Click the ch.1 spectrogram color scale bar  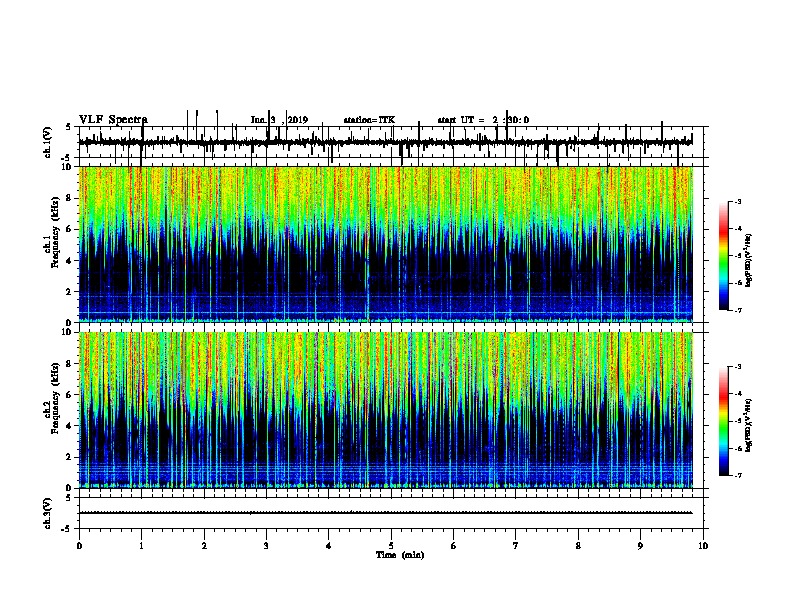724,256
